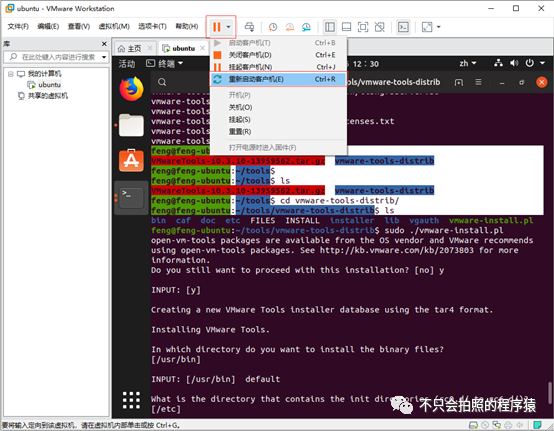Click the hard disk status bar icon
Image resolution: width=554 pixels, height=431 pixels.
tap(473, 425)
